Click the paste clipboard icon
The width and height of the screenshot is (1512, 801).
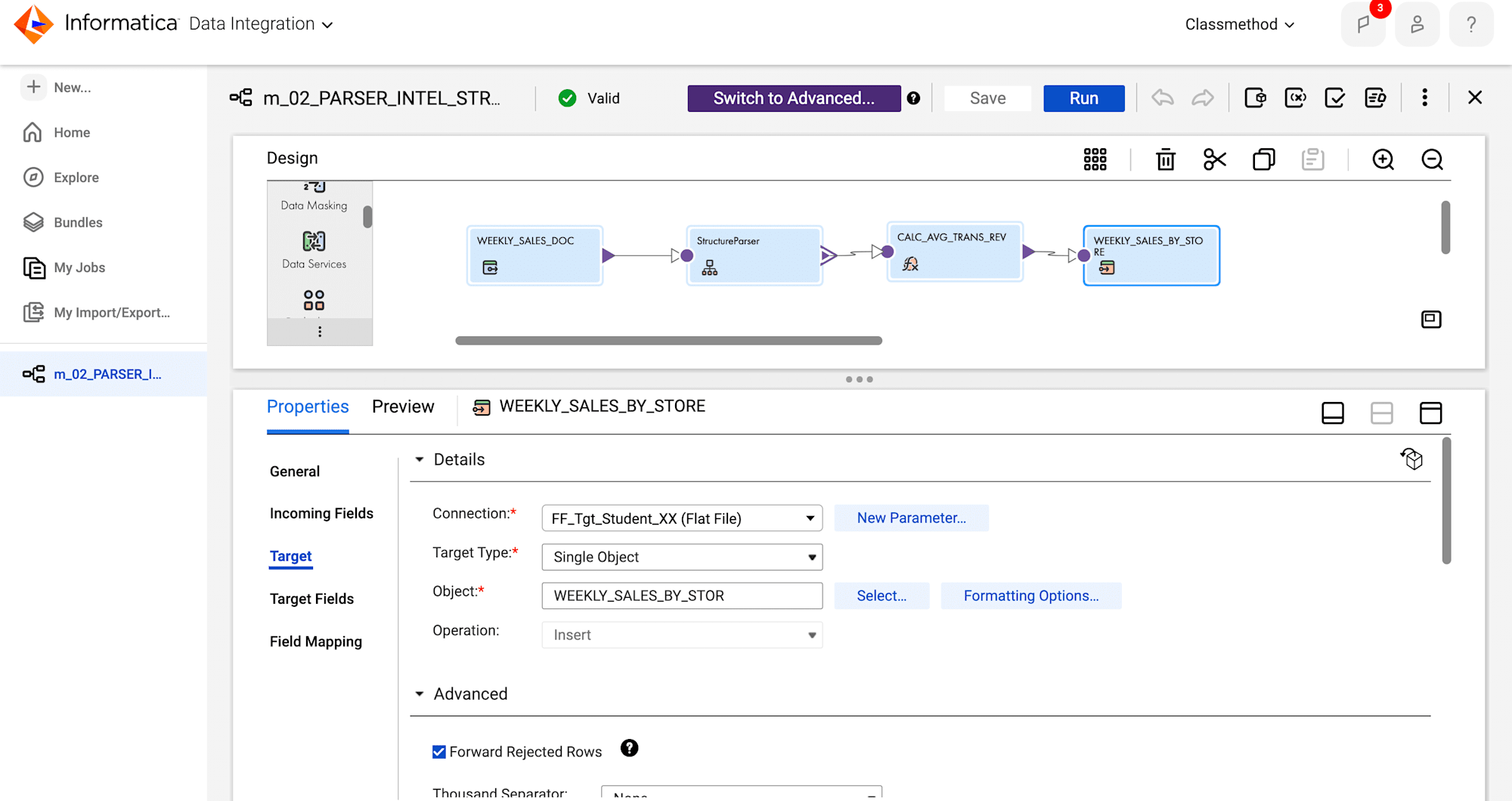tap(1312, 159)
